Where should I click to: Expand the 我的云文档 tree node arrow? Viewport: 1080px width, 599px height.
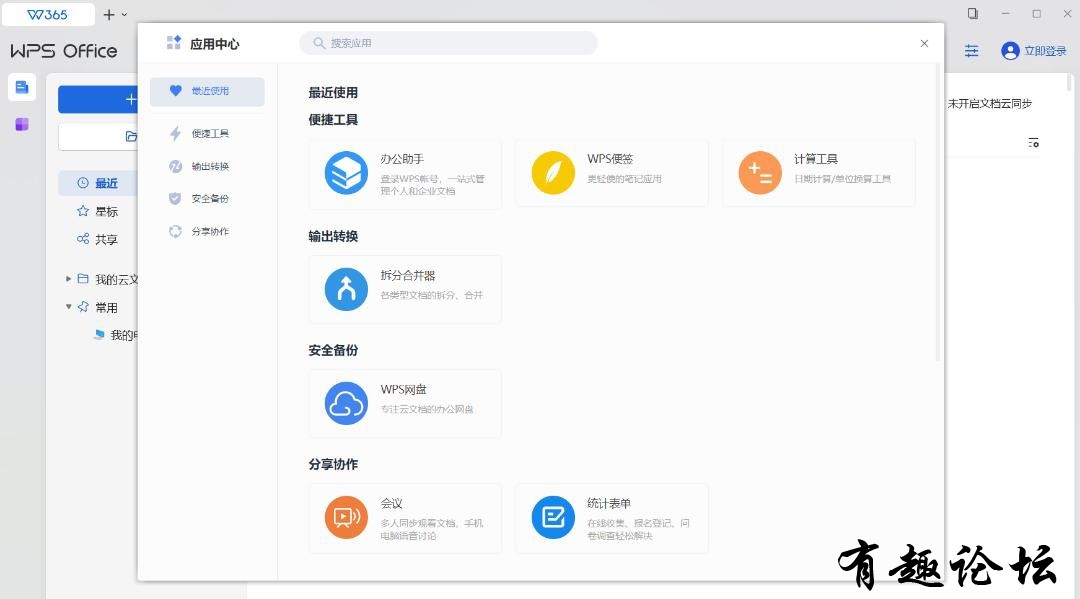tap(68, 279)
